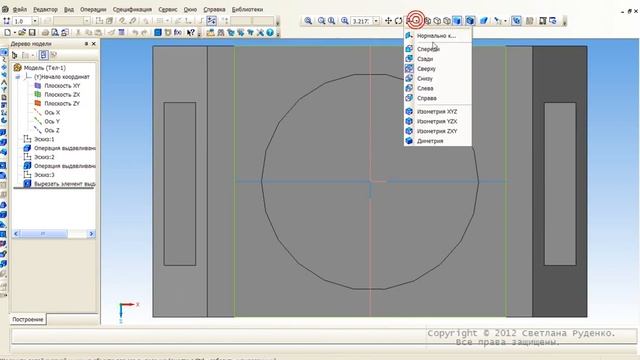Viewport: 640px width, 360px height.
Task: Enable hidden lines removed display mode
Action: (437, 20)
